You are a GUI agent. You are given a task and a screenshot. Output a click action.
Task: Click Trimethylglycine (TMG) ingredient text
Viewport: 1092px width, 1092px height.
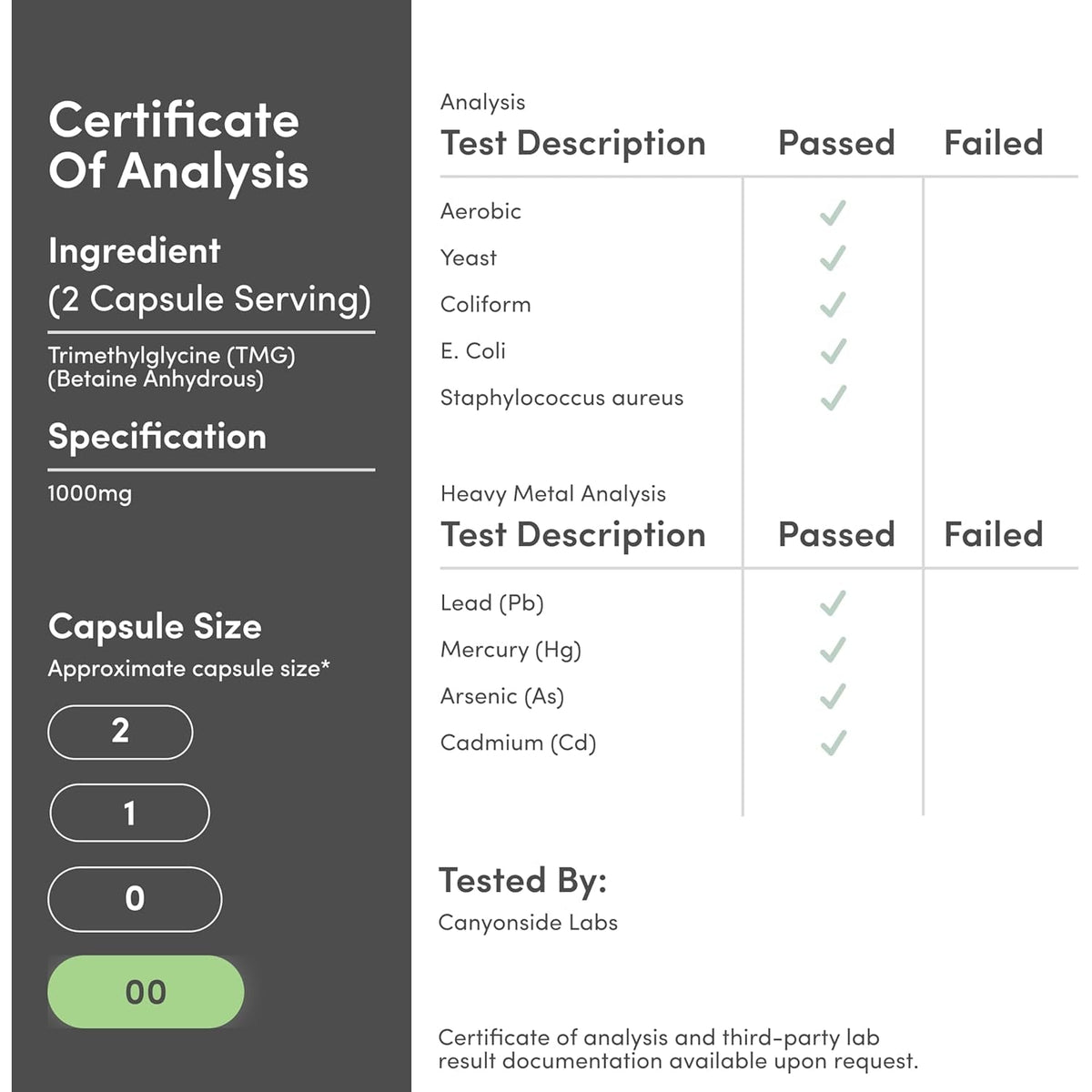point(172,355)
